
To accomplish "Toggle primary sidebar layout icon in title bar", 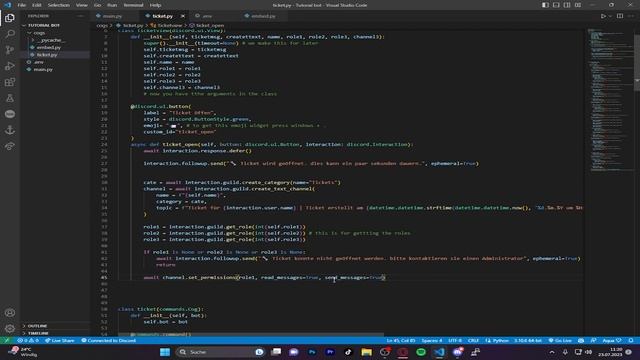I will [x=545, y=5].
